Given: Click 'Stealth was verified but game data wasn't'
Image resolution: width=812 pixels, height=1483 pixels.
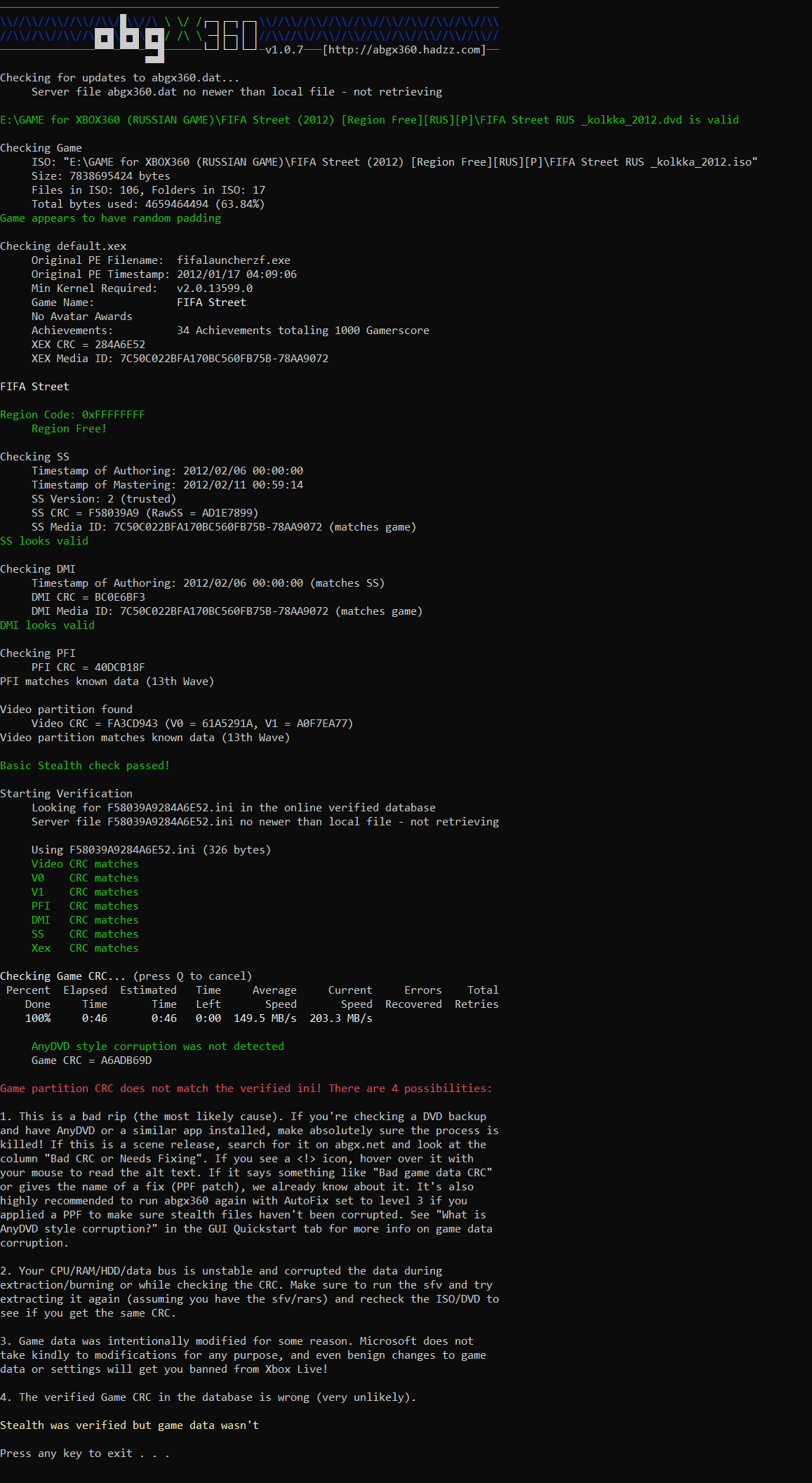Looking at the screenshot, I should [129, 1425].
